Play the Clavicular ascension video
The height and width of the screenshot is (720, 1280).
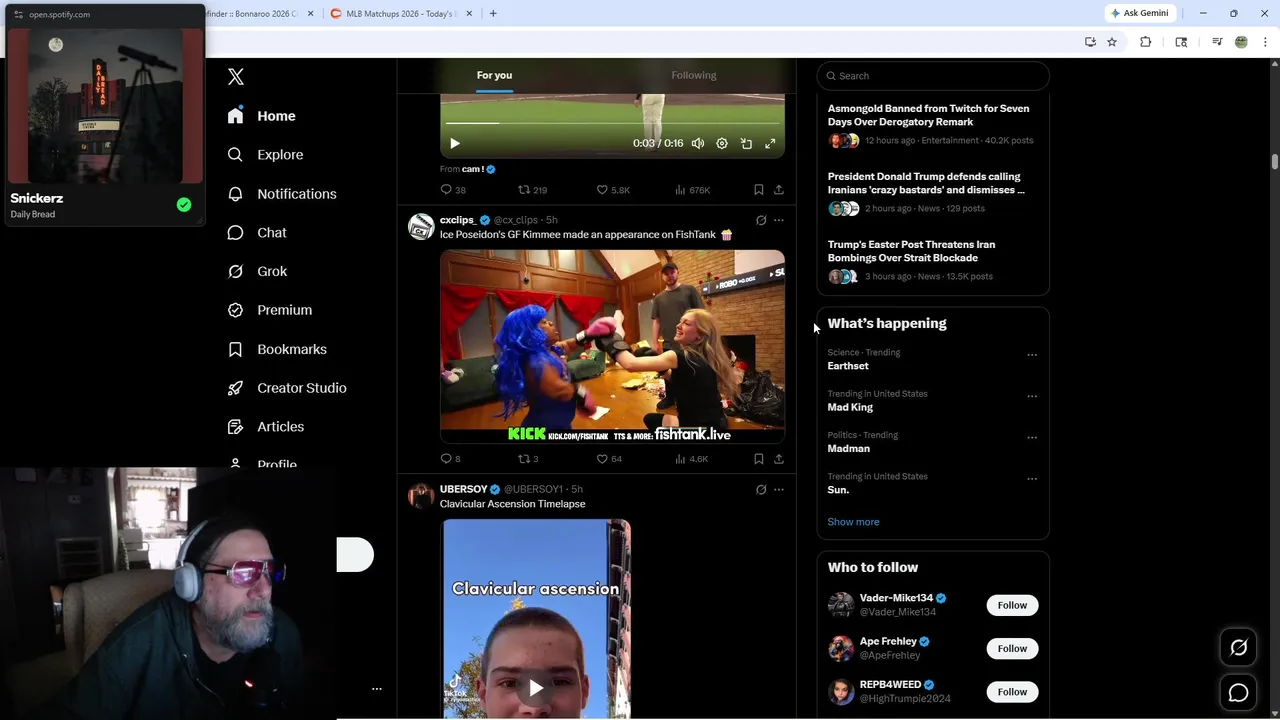coord(536,688)
